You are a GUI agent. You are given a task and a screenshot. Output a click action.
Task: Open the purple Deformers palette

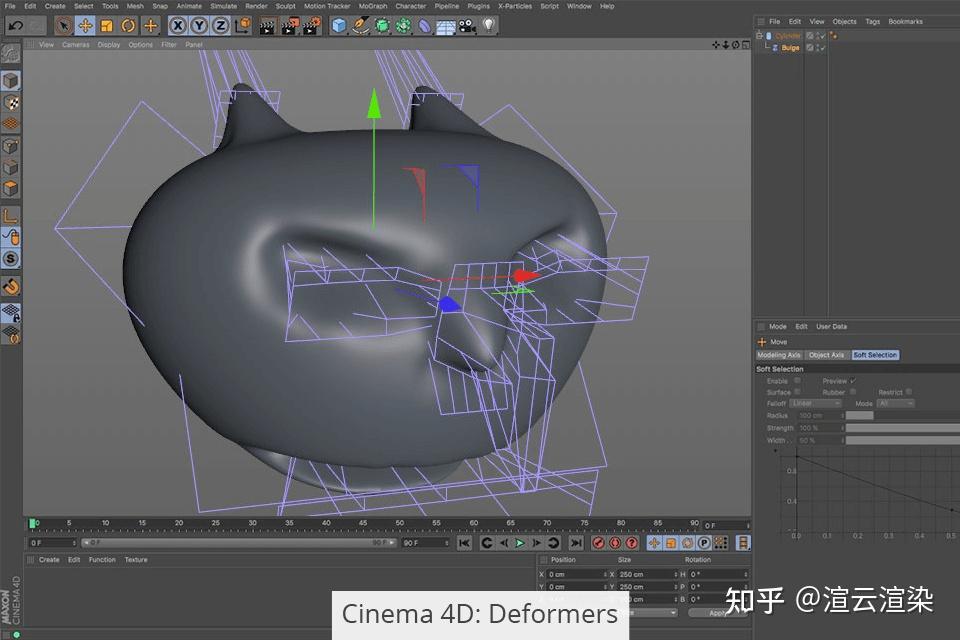click(425, 26)
